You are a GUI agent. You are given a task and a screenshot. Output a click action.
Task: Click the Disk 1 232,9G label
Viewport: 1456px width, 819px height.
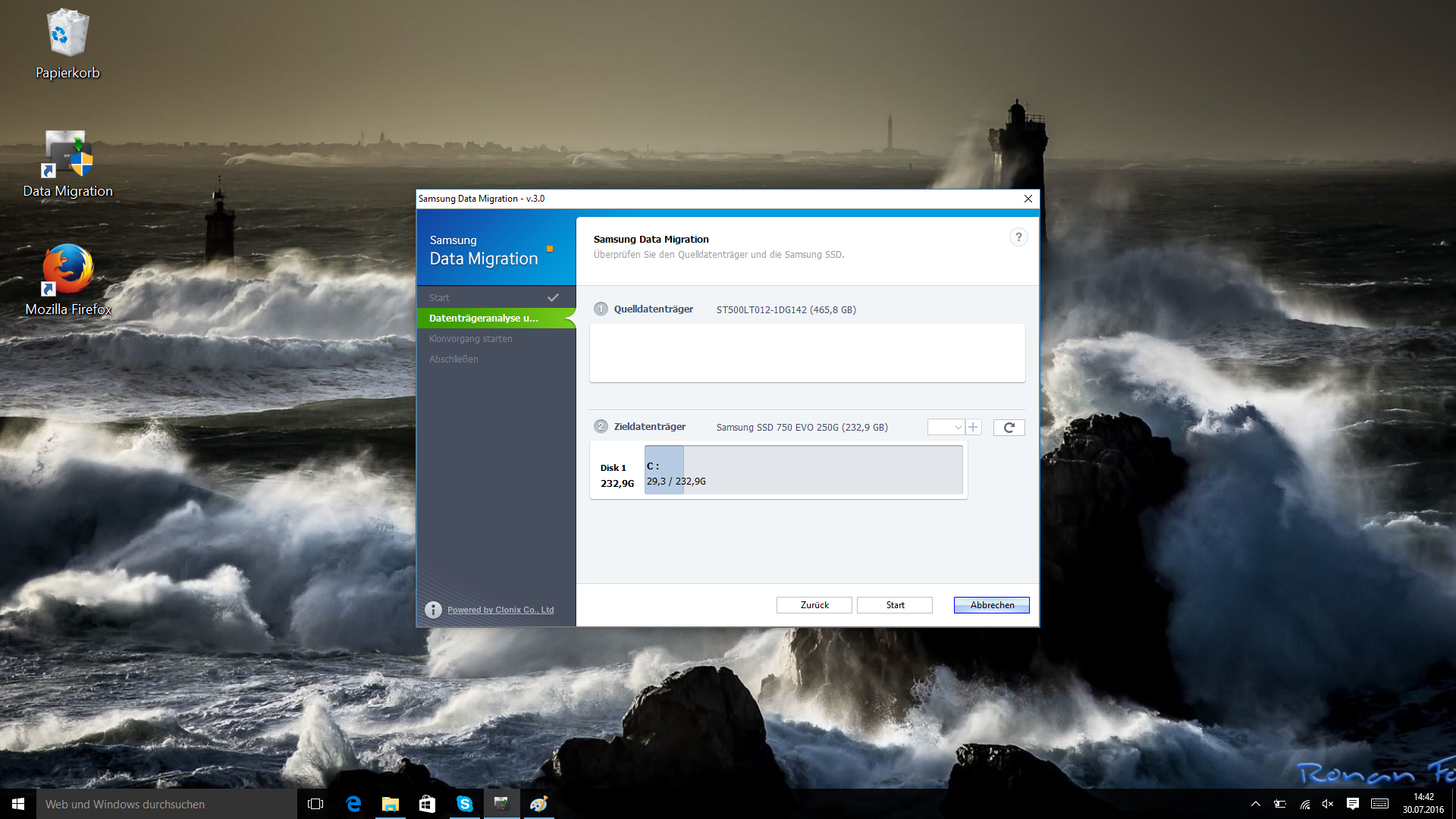click(x=617, y=475)
